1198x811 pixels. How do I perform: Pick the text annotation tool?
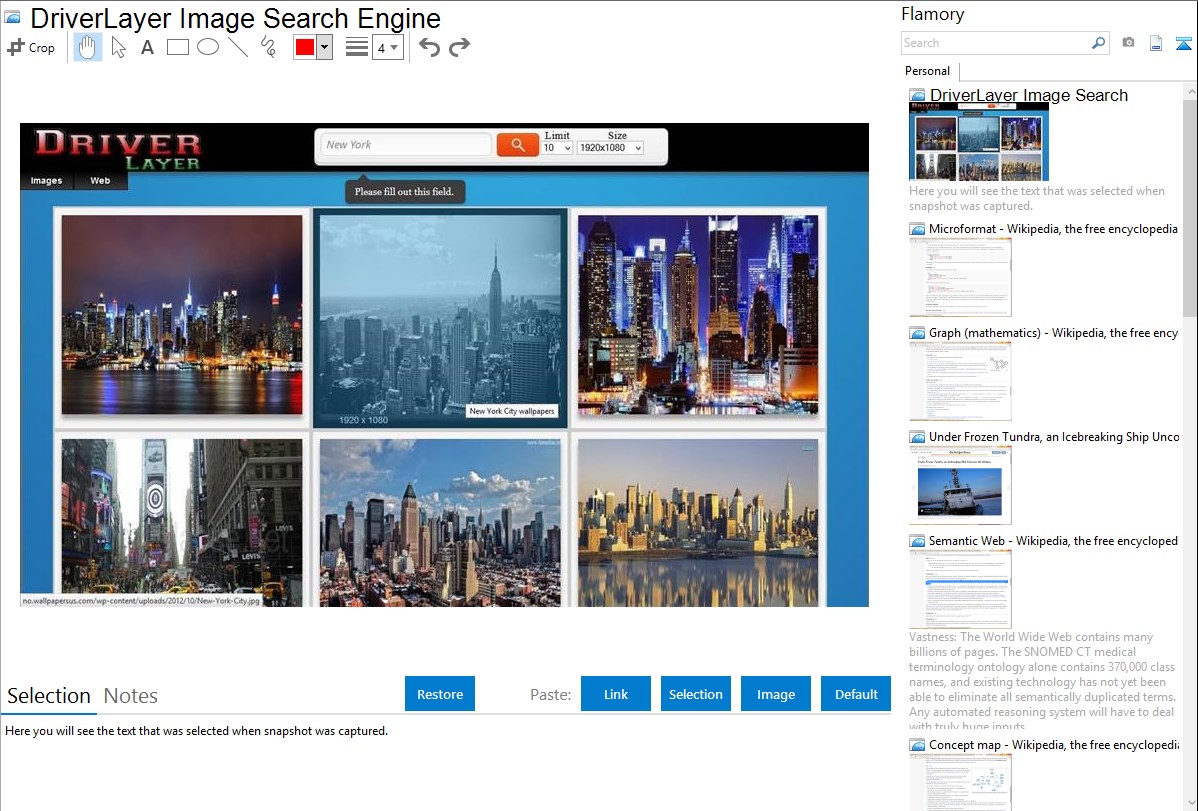pyautogui.click(x=147, y=47)
